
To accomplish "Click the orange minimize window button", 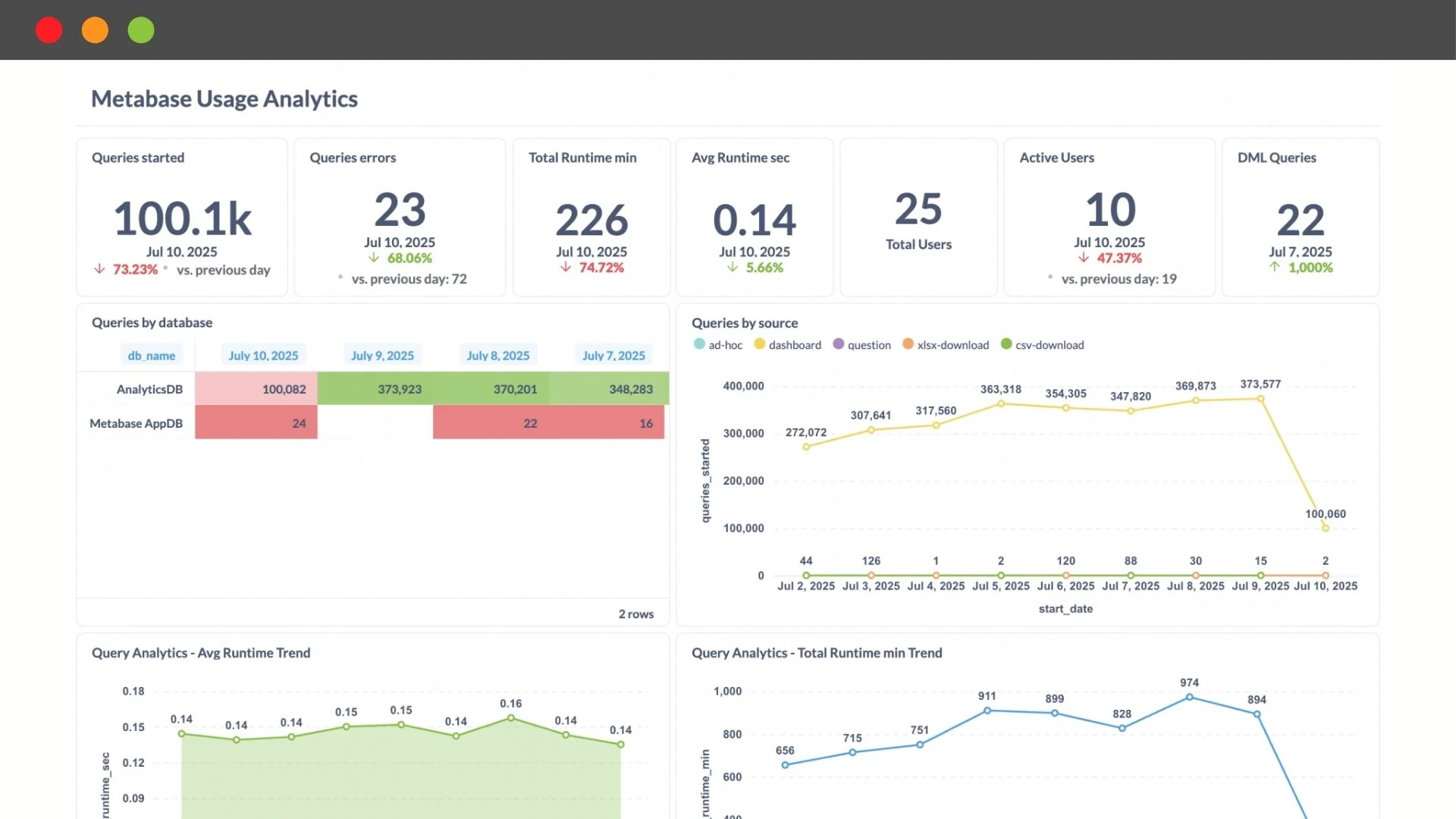I will click(x=95, y=30).
